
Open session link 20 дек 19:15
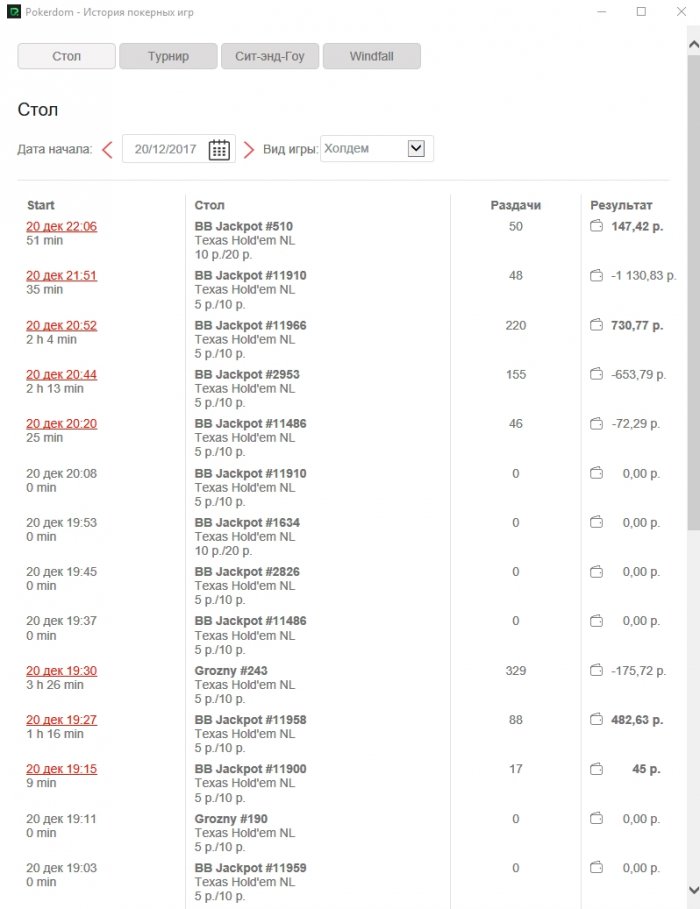coord(61,770)
